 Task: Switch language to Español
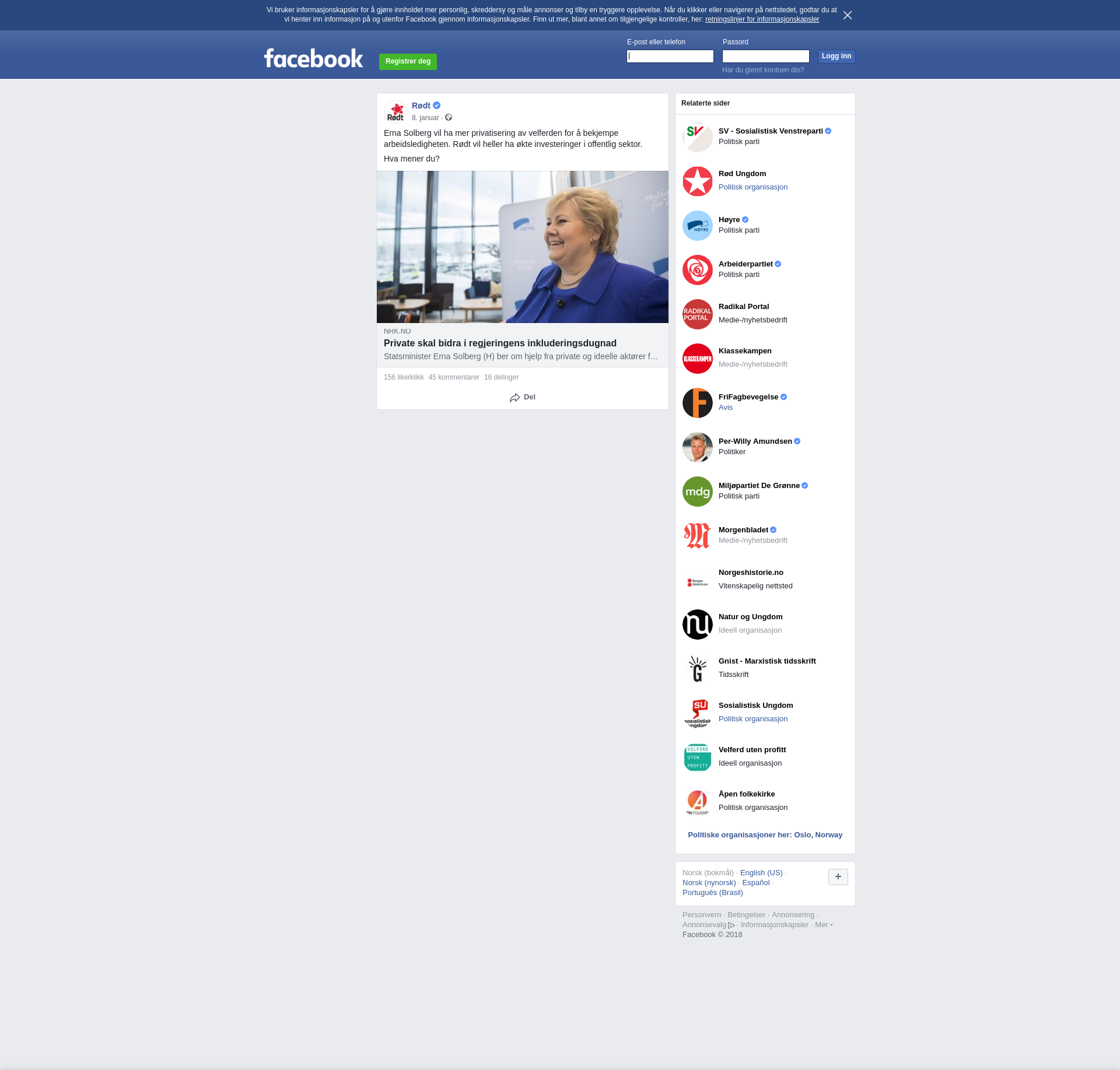point(756,883)
